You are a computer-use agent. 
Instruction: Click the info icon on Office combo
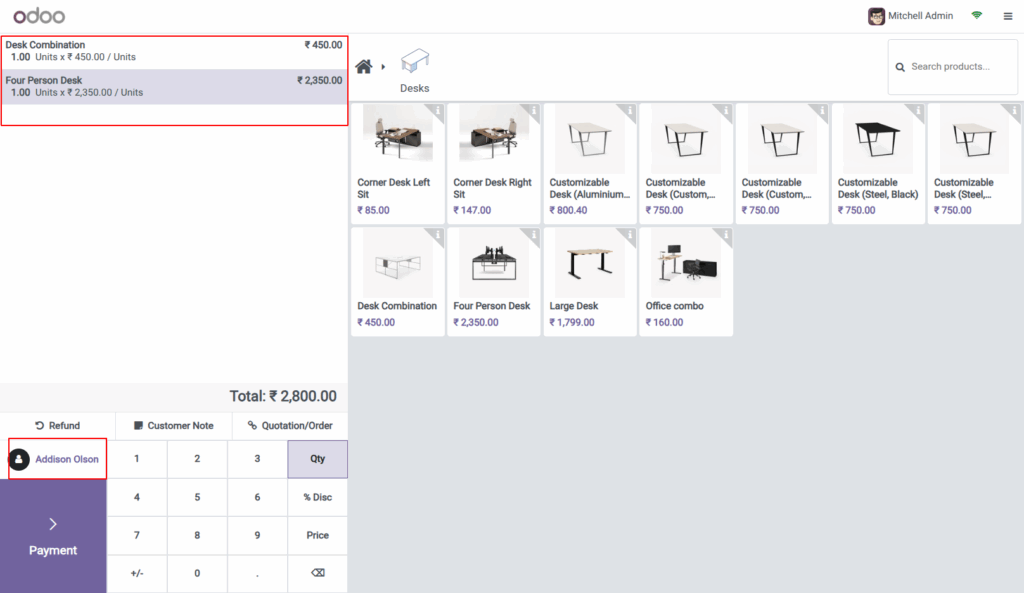click(725, 234)
